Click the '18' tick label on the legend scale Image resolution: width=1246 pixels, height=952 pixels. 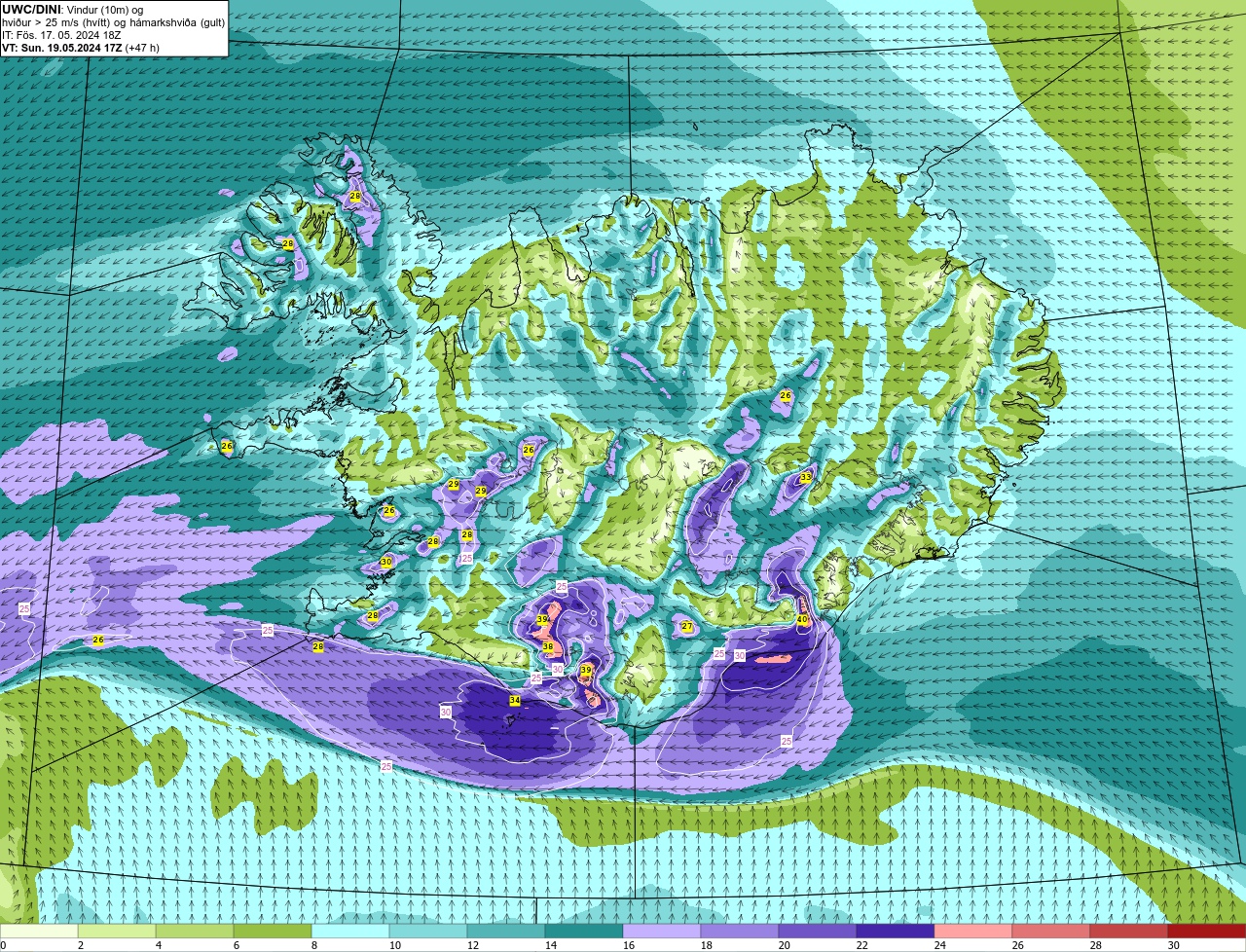(706, 945)
